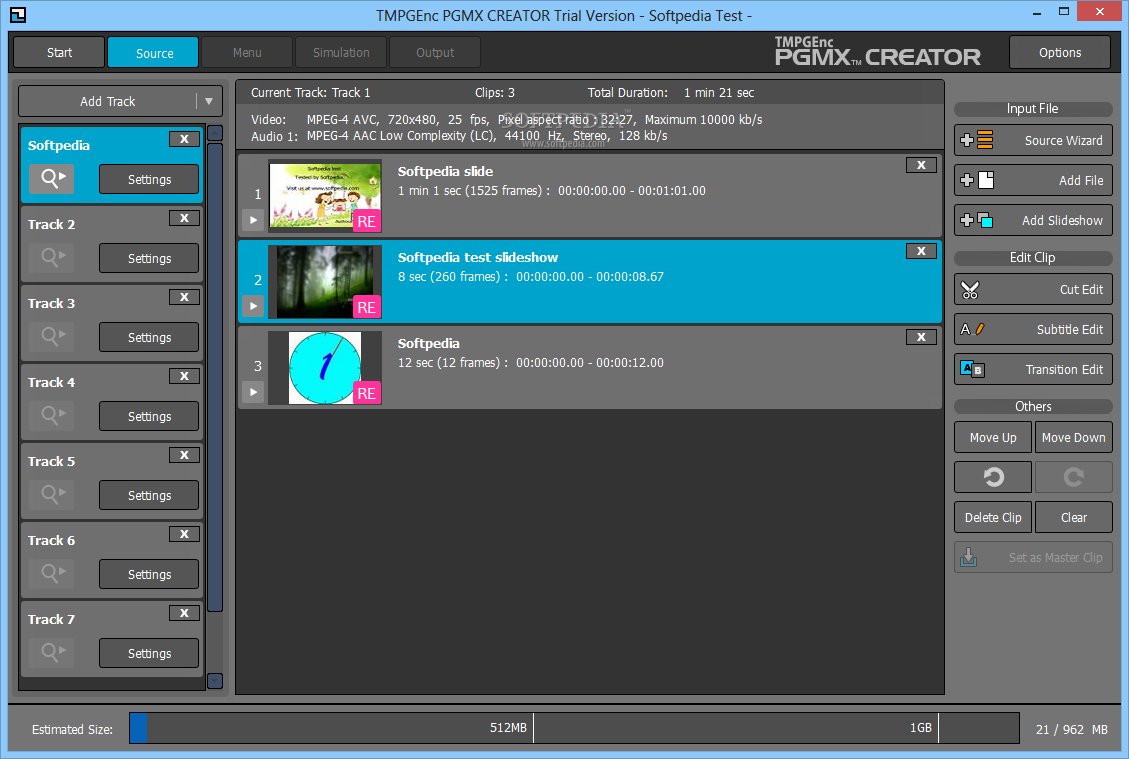
Task: Expand the Add Track dropdown arrow
Action: click(209, 102)
